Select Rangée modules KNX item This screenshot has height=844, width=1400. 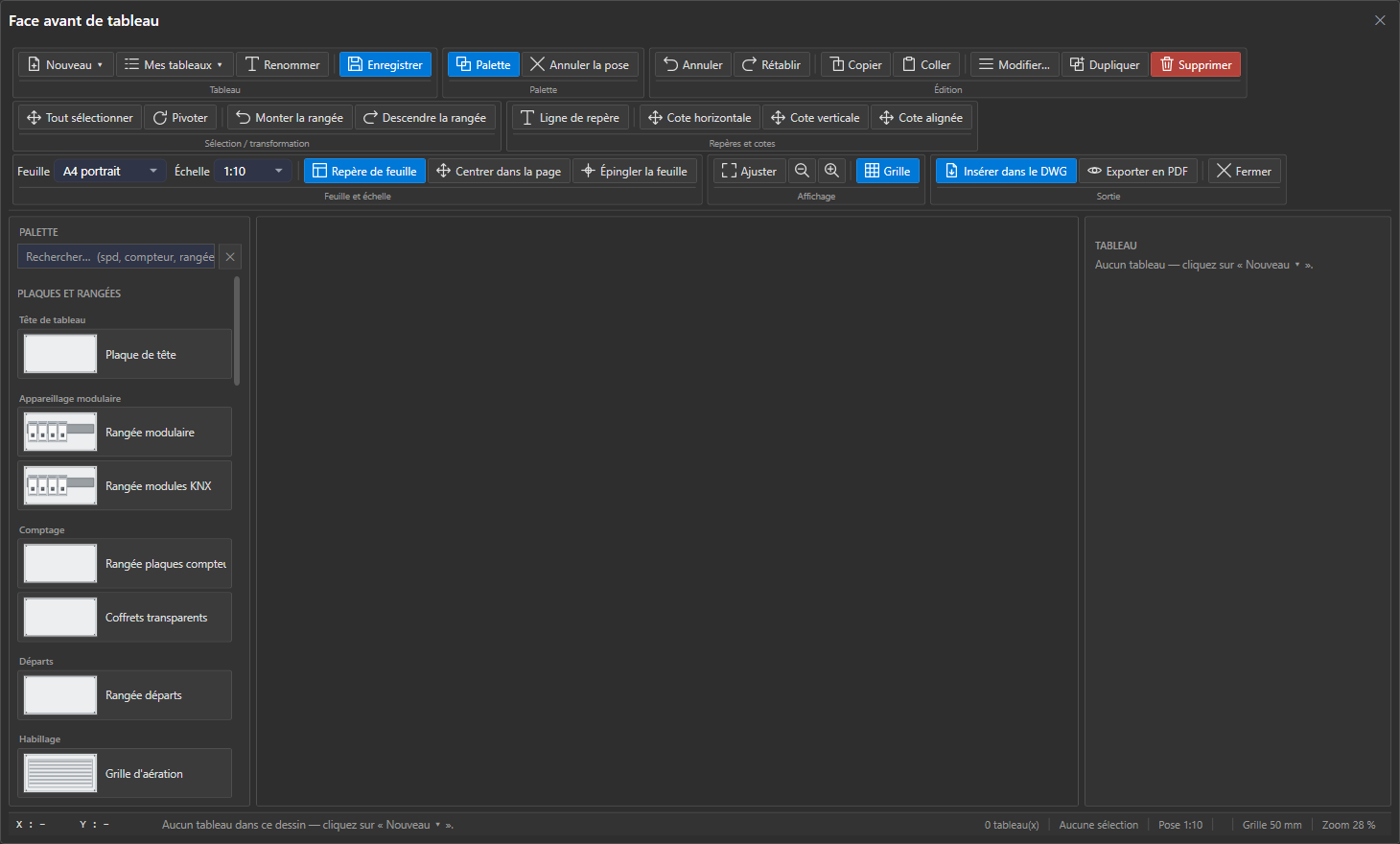[125, 485]
